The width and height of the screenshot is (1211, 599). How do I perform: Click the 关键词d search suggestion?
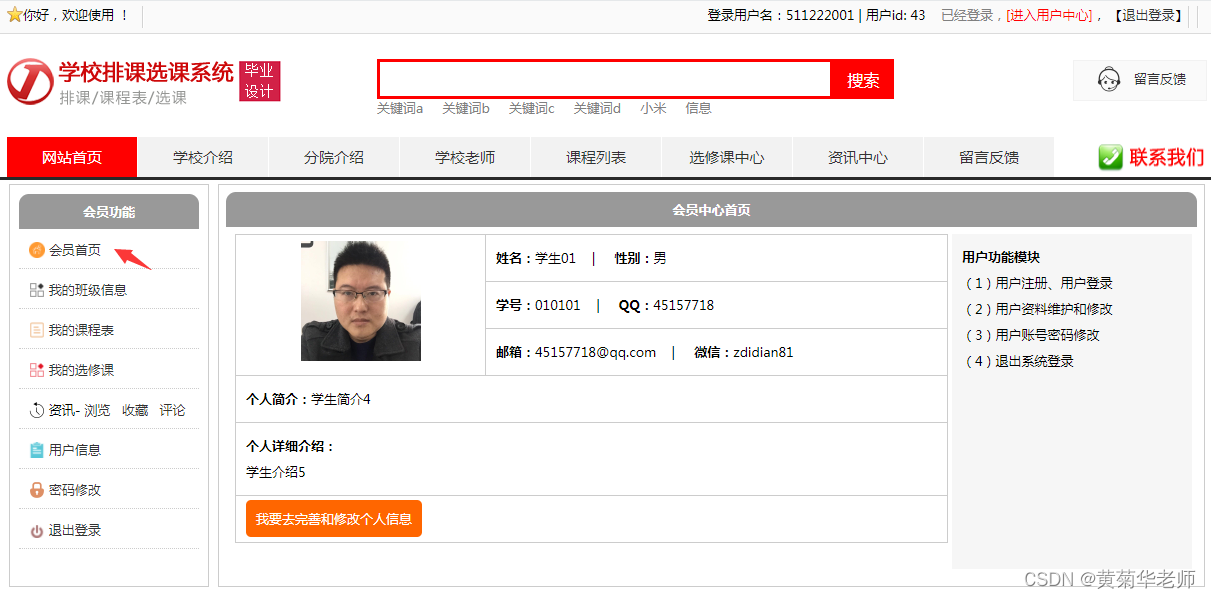(597, 108)
